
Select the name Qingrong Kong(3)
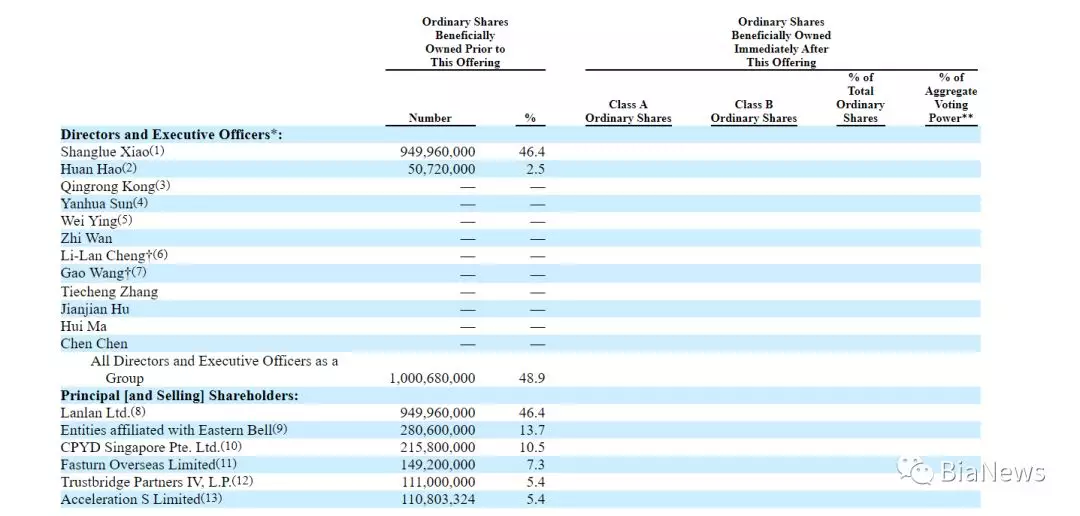[x=115, y=186]
